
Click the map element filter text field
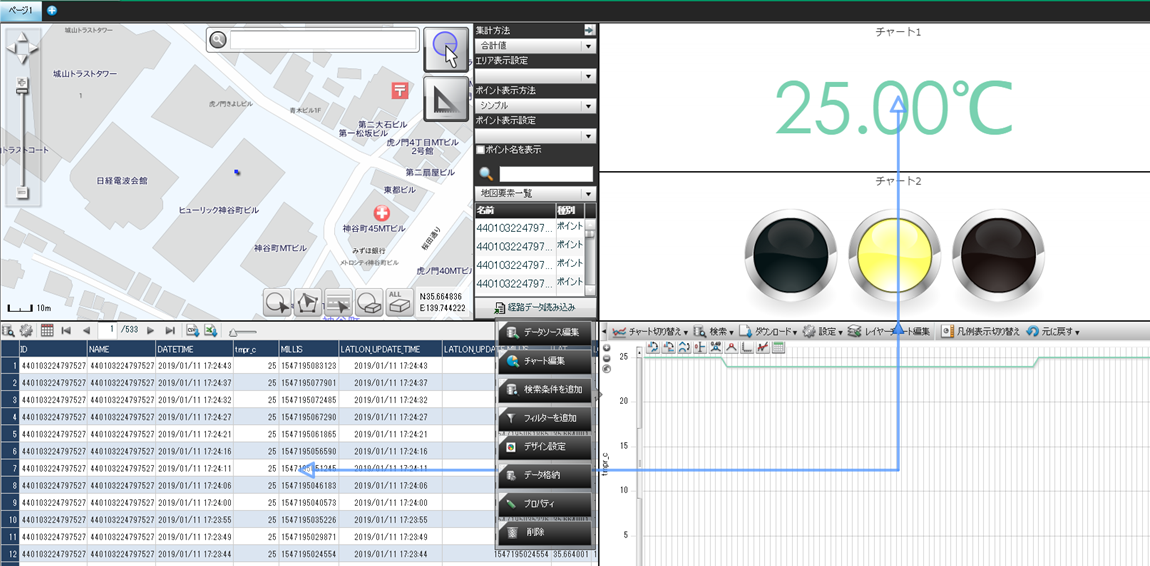point(546,174)
